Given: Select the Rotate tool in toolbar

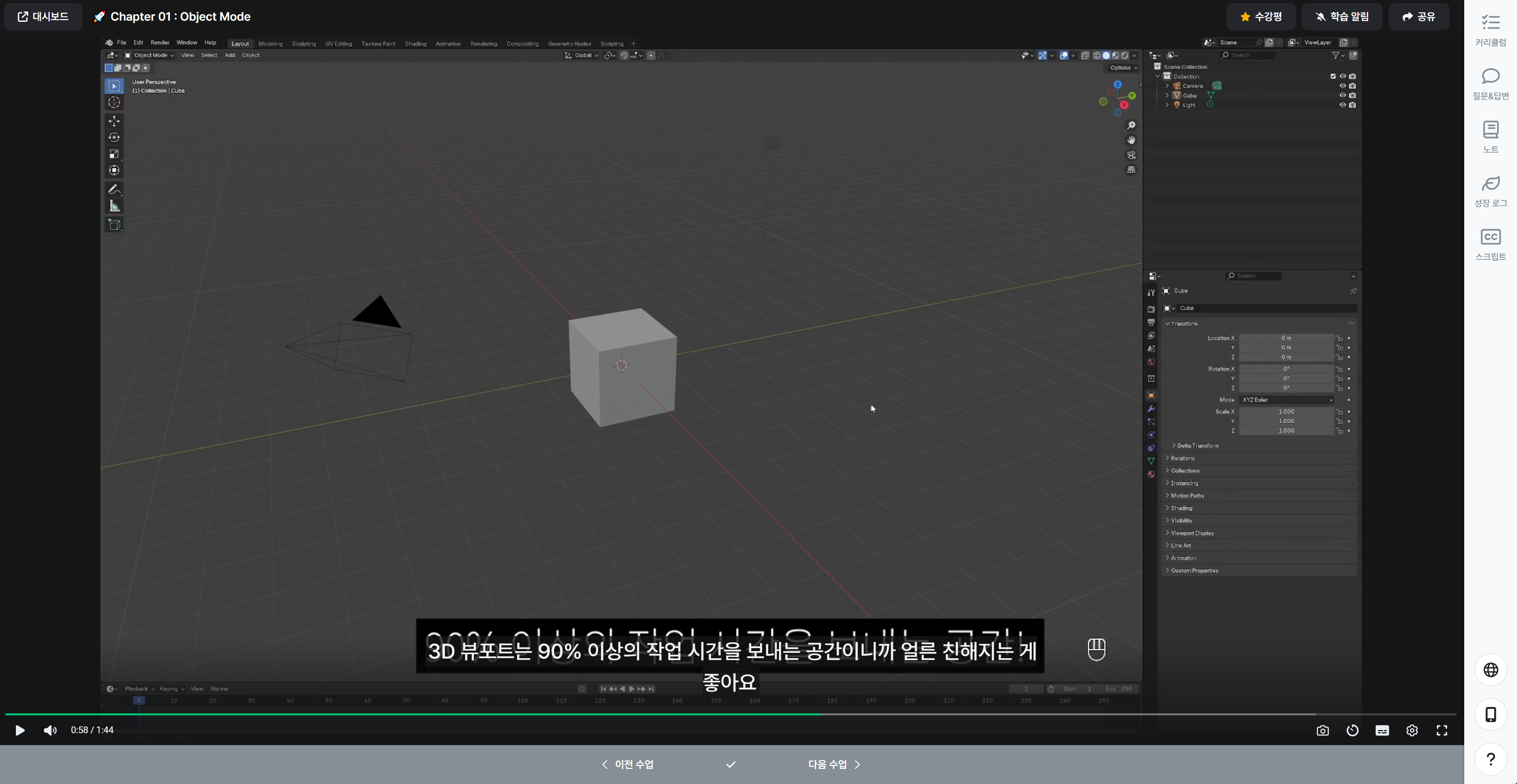Looking at the screenshot, I should tap(114, 137).
